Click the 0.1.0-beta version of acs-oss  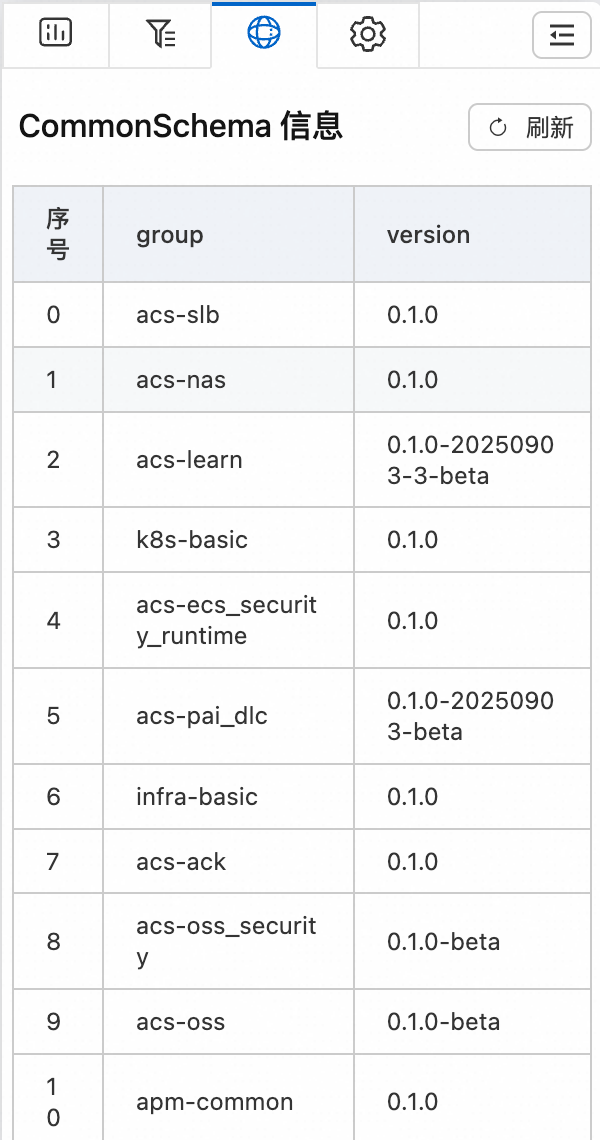443,1022
